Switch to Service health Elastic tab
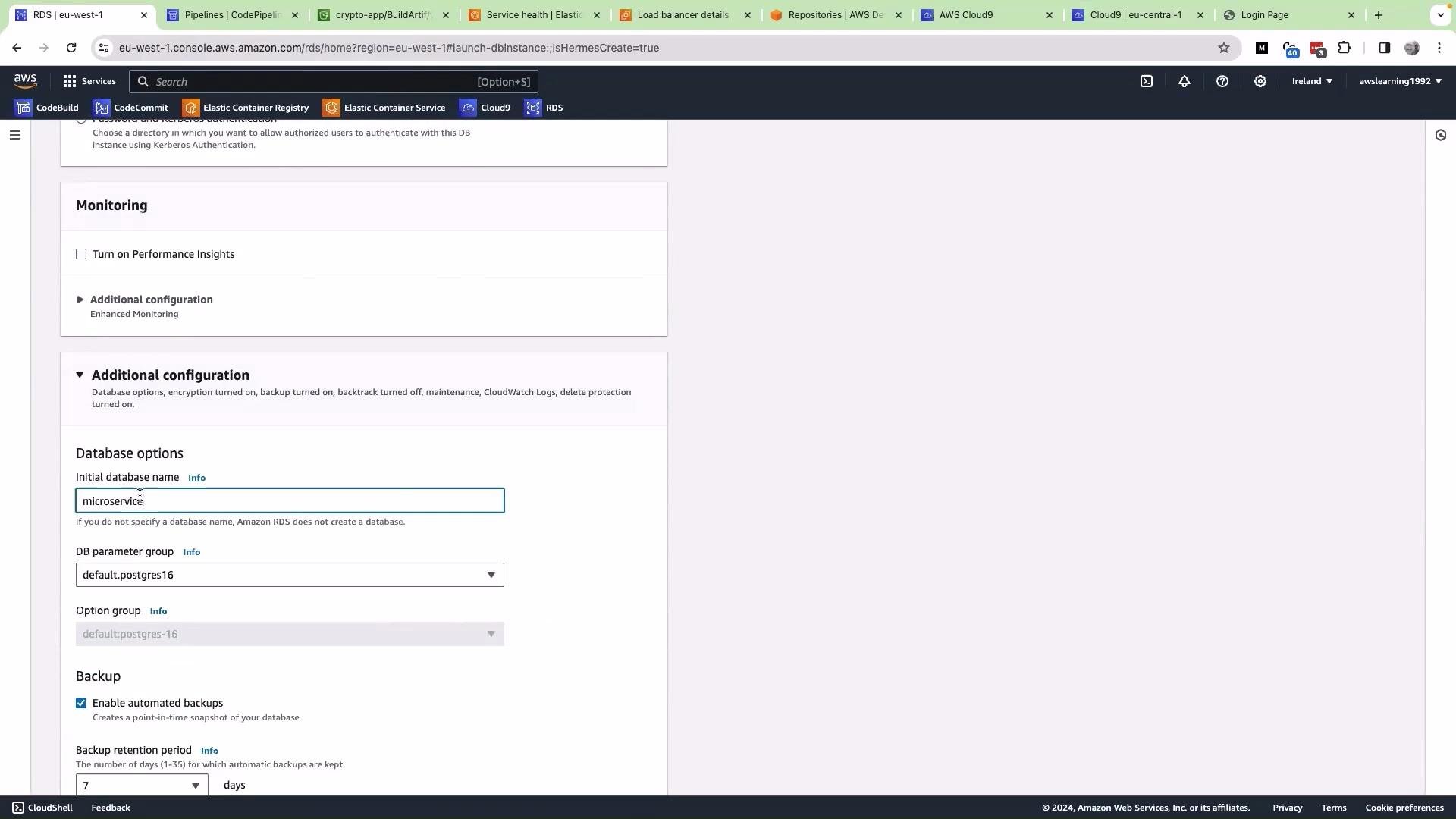1456x819 pixels. 534,15
